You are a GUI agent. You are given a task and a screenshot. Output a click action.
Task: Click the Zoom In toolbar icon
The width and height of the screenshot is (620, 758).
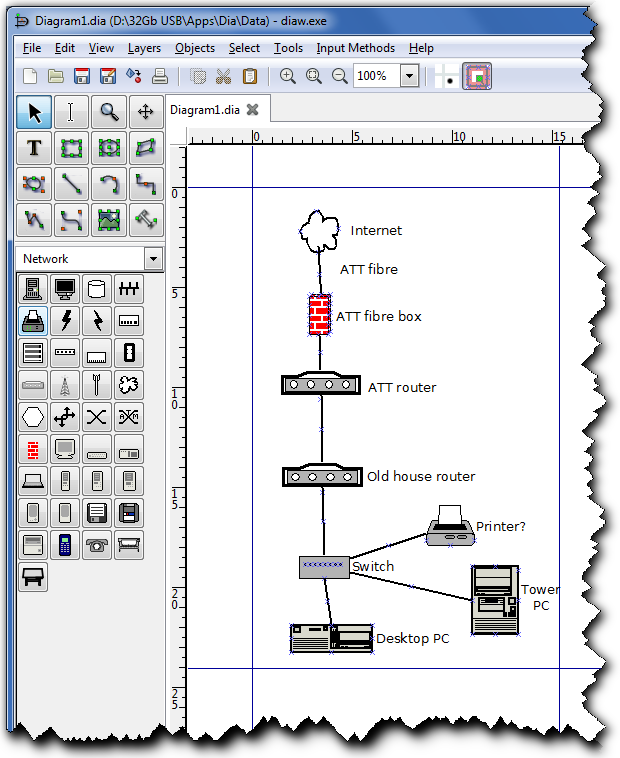click(288, 76)
